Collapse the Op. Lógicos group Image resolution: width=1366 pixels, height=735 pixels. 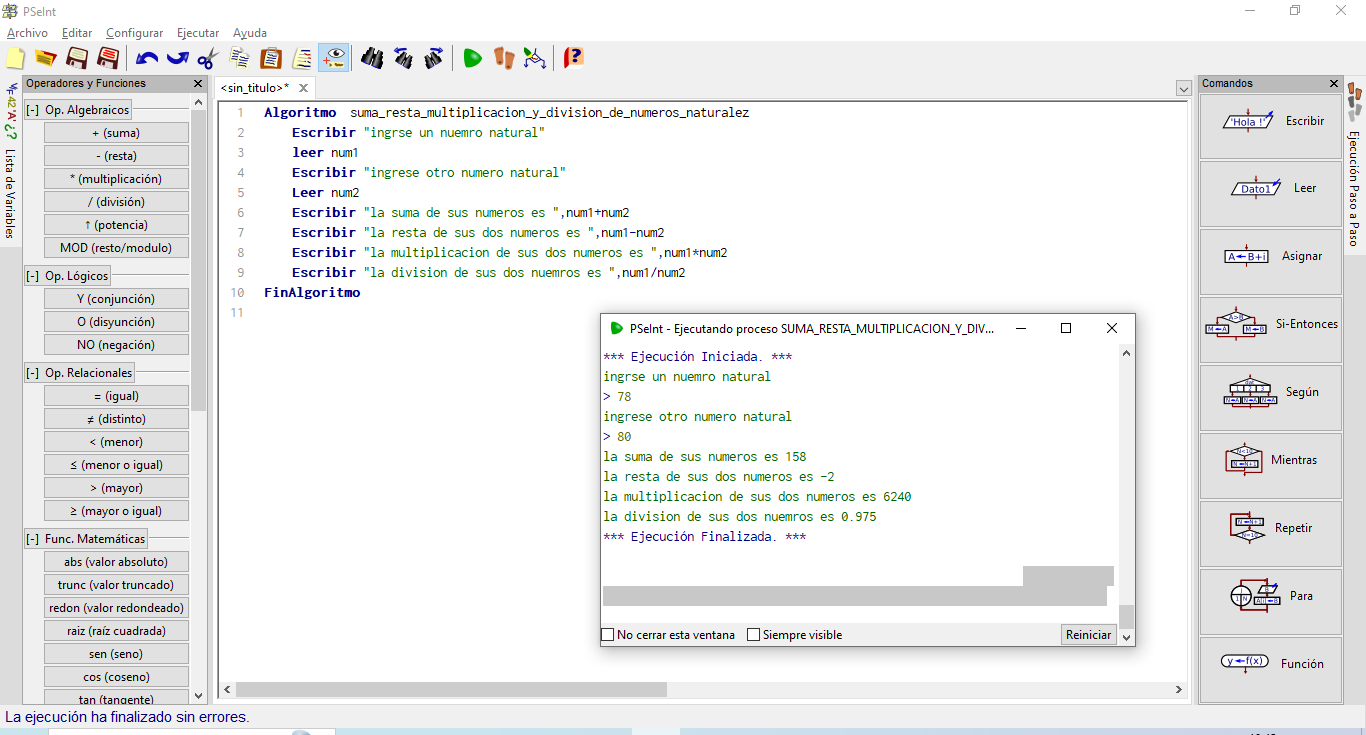[33, 276]
